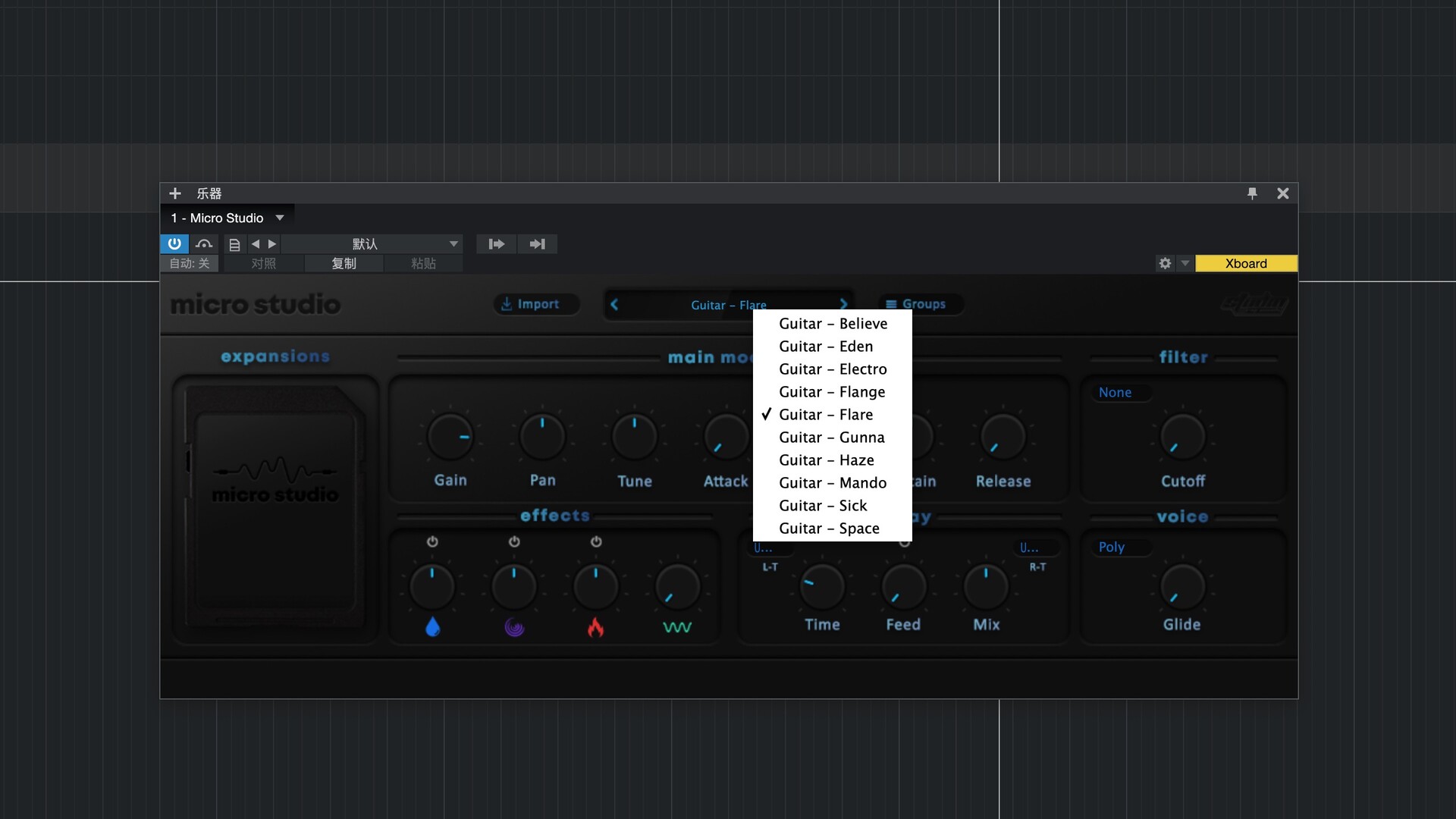The height and width of the screenshot is (819, 1456).
Task: Click the blue water drop effect icon
Action: coord(432,627)
